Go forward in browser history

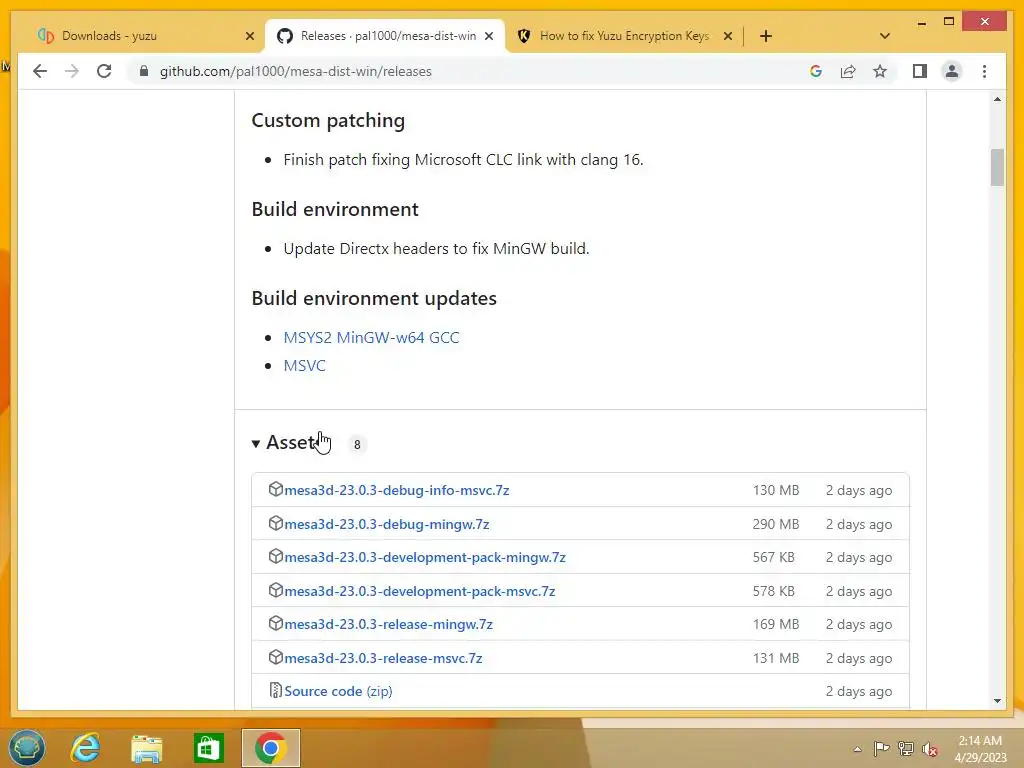[x=72, y=71]
